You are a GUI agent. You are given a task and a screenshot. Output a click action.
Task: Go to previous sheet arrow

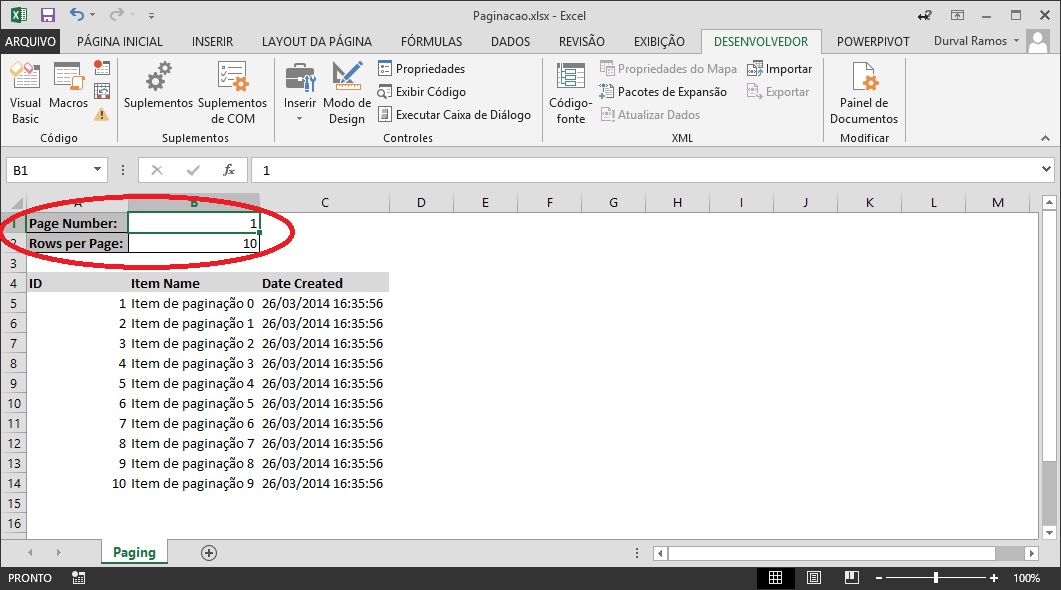coord(30,553)
